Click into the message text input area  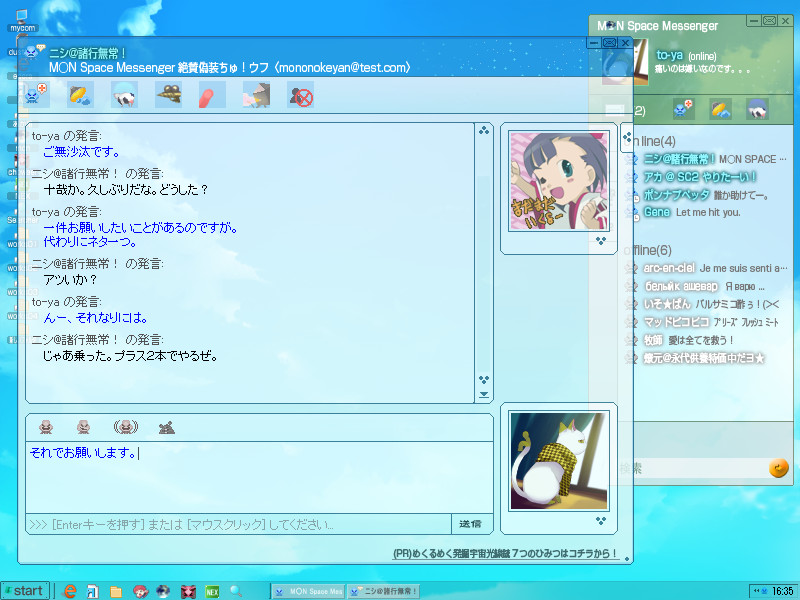pos(258,476)
